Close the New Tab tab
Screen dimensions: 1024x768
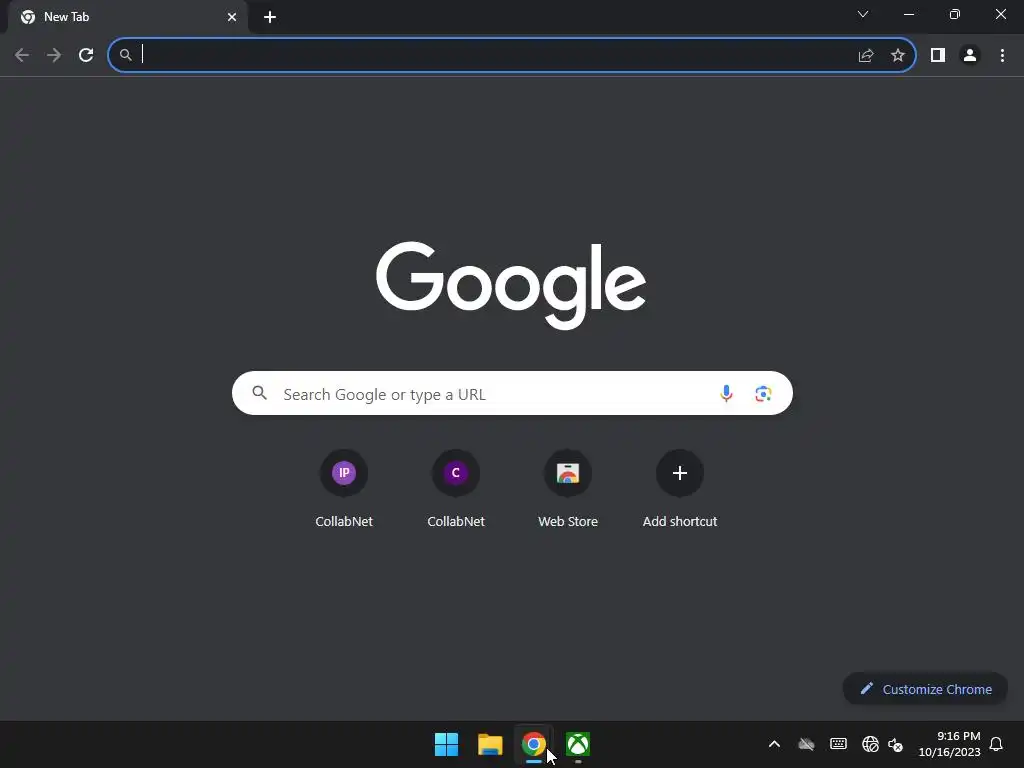(232, 17)
